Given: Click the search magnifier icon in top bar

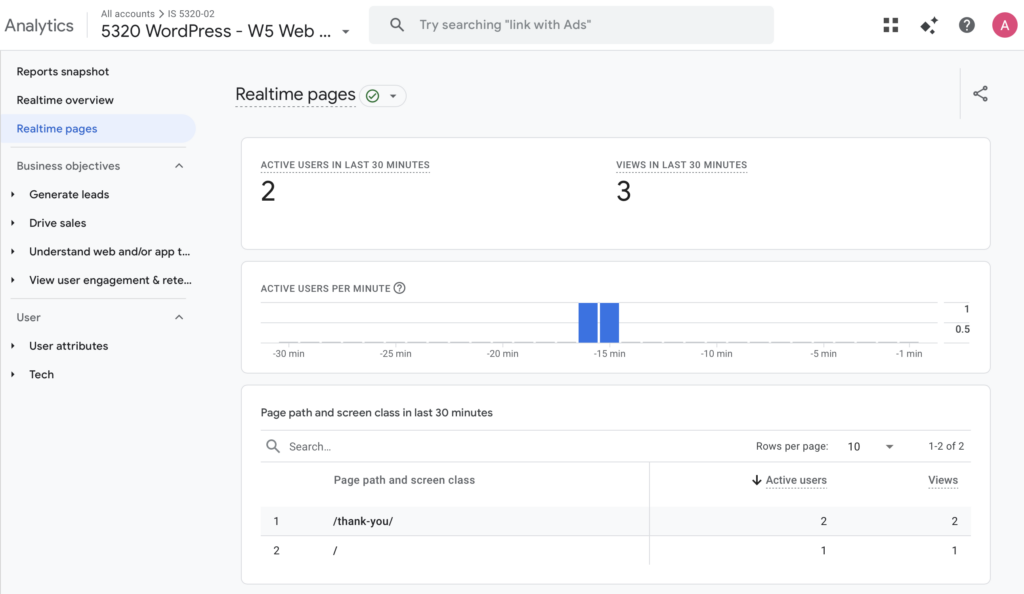Looking at the screenshot, I should click(397, 25).
